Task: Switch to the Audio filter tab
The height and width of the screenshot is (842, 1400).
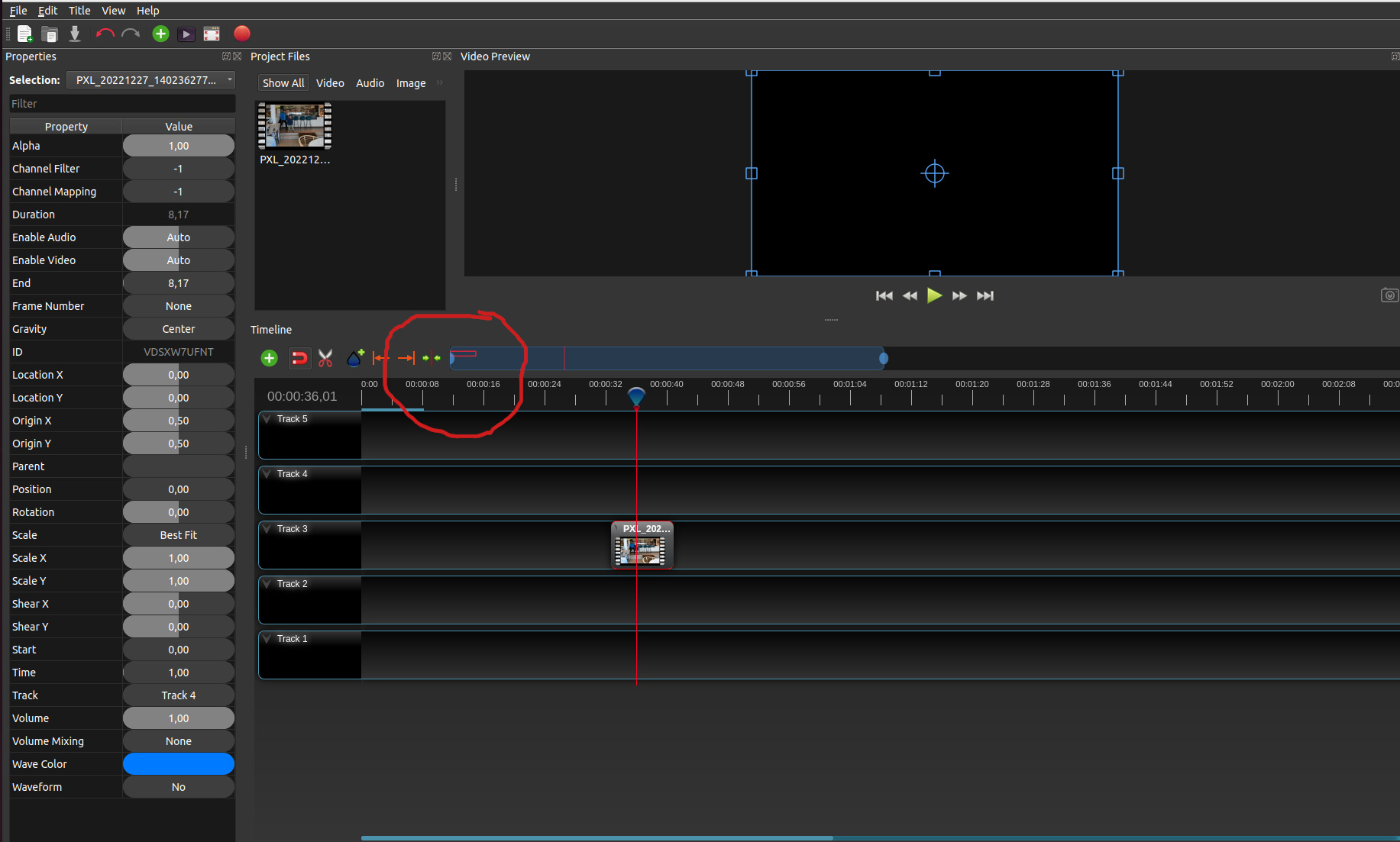Action: click(x=370, y=82)
